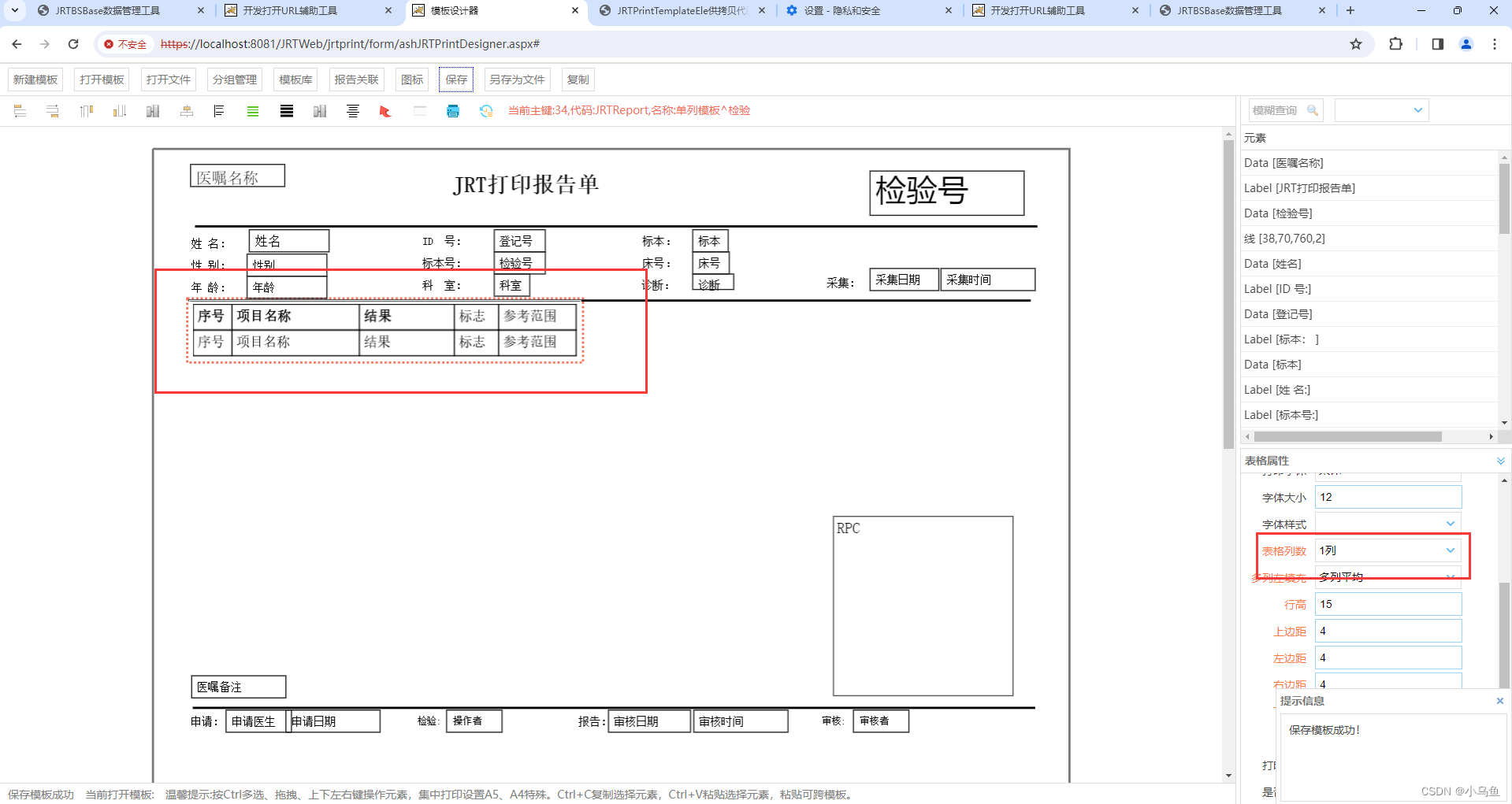Open the browser profile avatar

[1466, 44]
